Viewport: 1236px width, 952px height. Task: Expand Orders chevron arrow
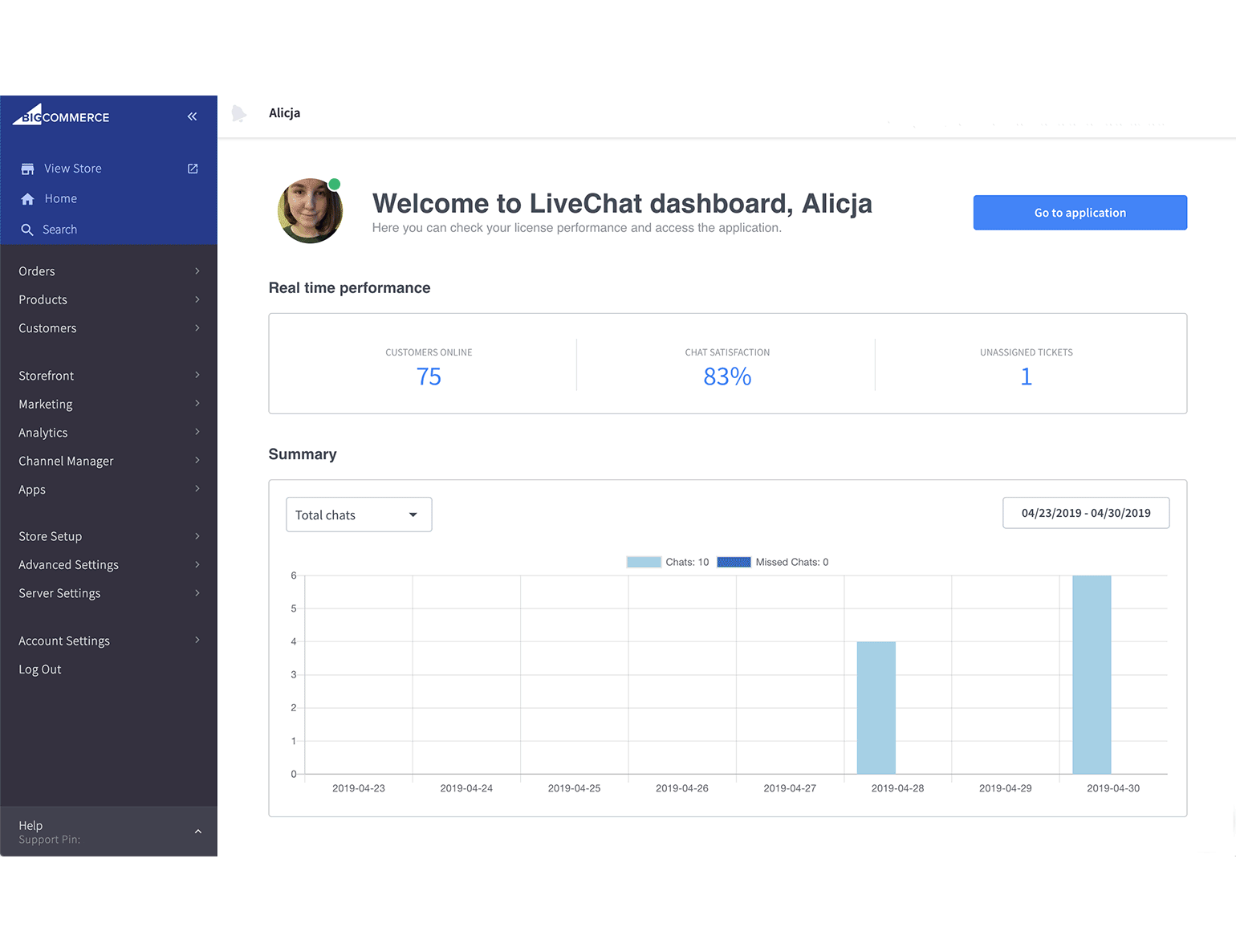pos(197,271)
